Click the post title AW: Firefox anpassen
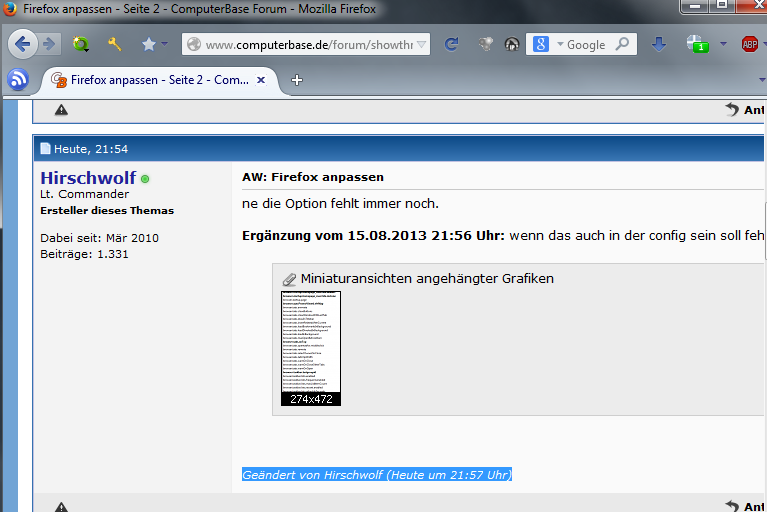 [x=313, y=177]
